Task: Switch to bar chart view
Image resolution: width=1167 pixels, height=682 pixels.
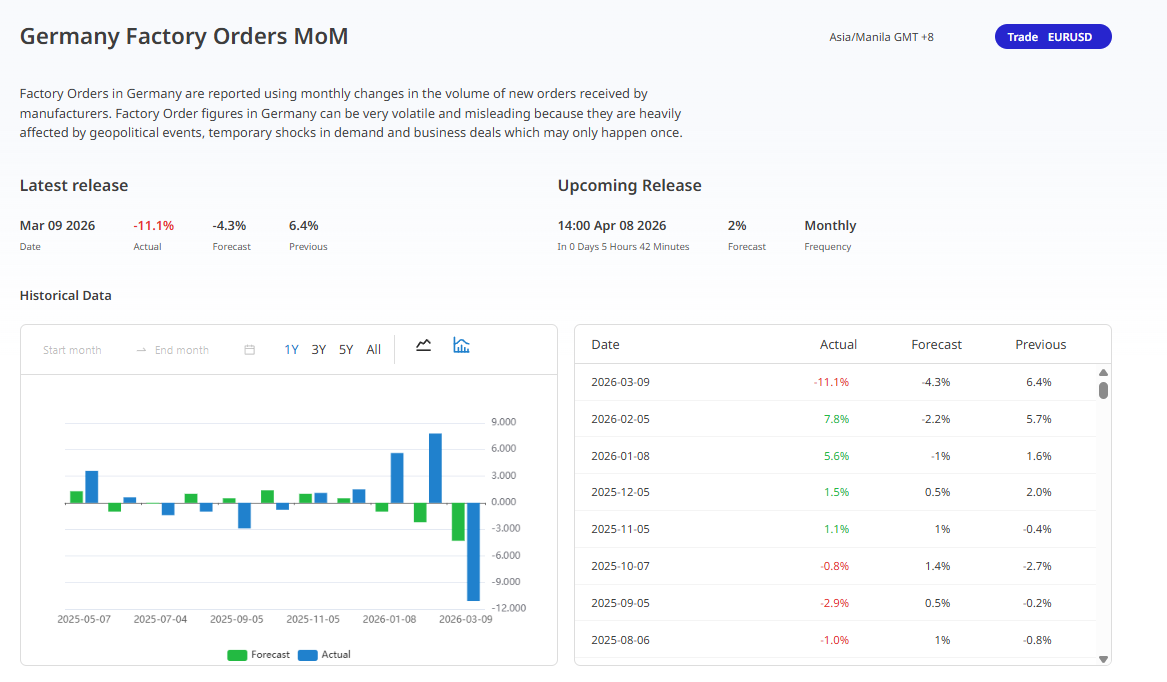Action: point(461,346)
